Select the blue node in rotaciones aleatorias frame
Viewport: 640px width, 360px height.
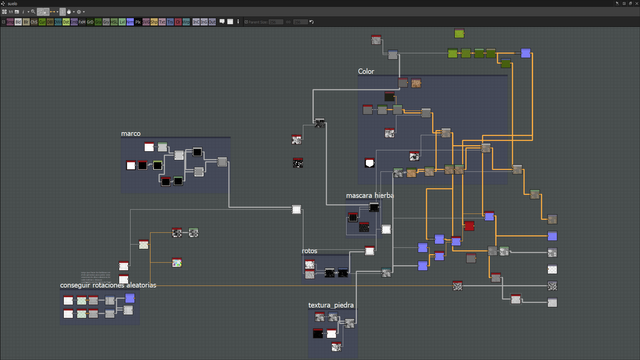click(x=130, y=298)
